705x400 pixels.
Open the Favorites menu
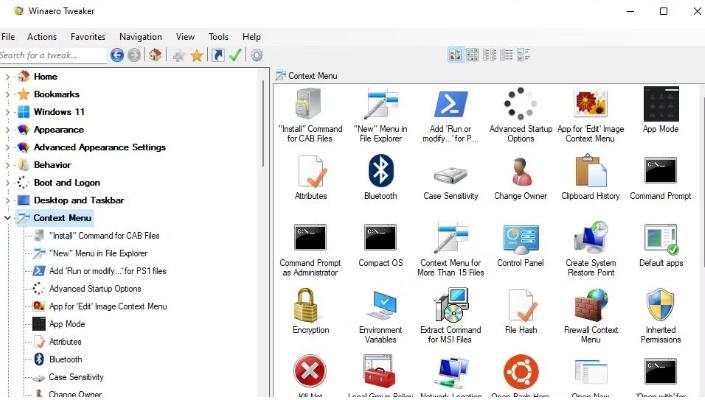click(88, 37)
